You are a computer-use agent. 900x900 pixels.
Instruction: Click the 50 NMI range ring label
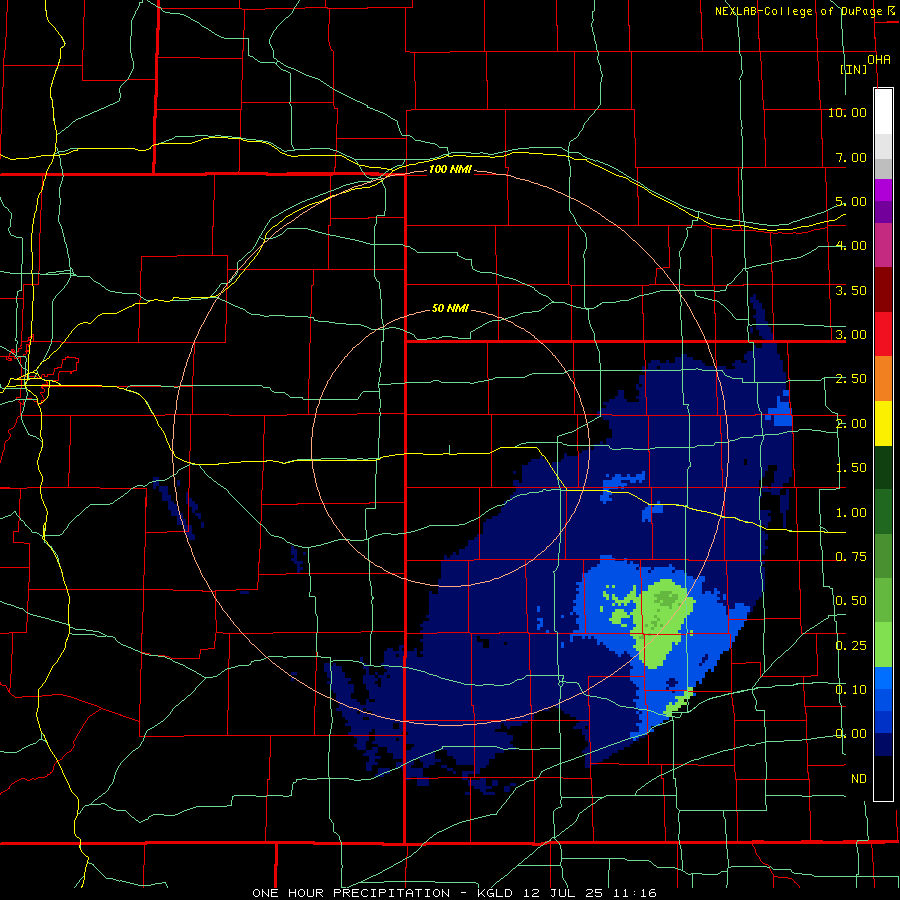pos(451,308)
